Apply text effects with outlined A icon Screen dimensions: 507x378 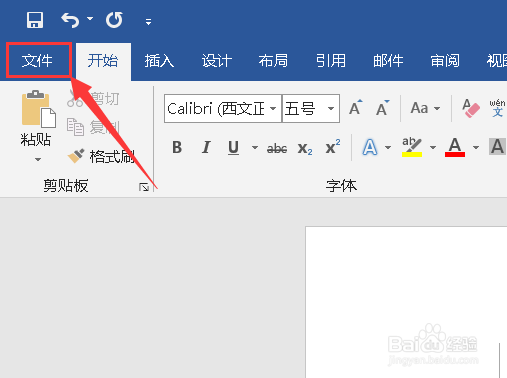[x=370, y=147]
